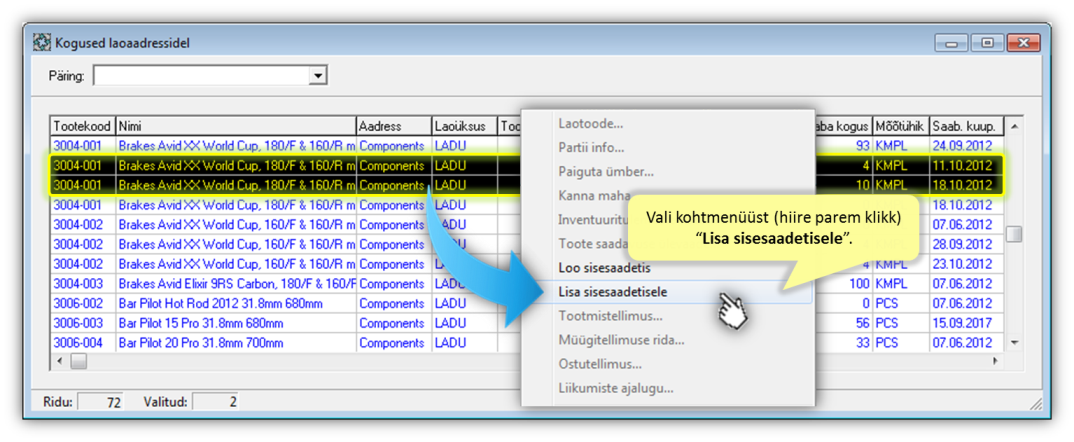
Task: Click 'Components' address in 3006-003 row
Action: (392, 323)
